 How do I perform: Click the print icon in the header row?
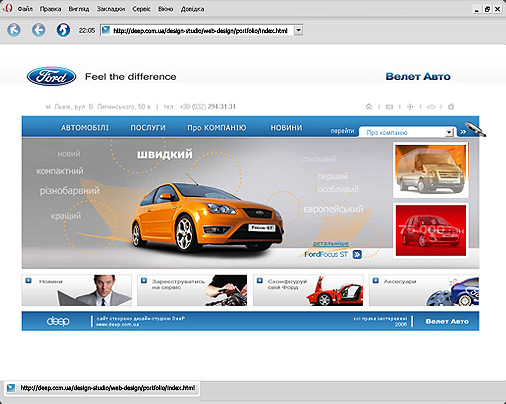pos(451,106)
